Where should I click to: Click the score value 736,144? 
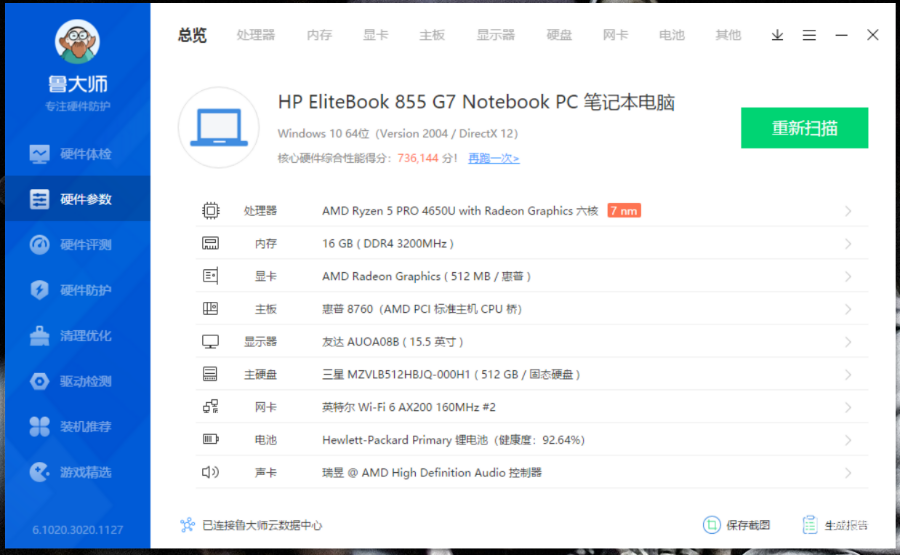coord(417,158)
